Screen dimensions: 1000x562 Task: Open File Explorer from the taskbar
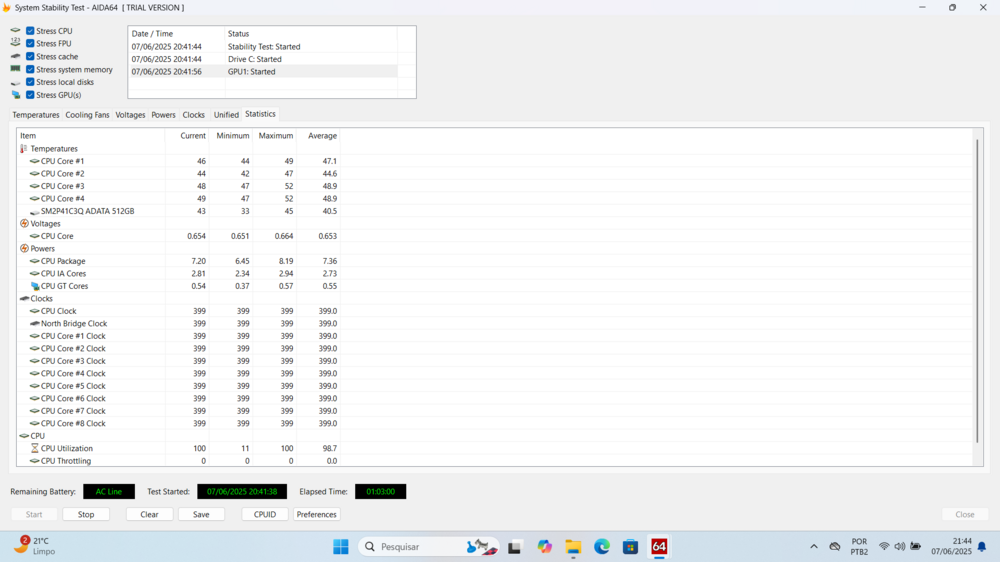point(573,547)
